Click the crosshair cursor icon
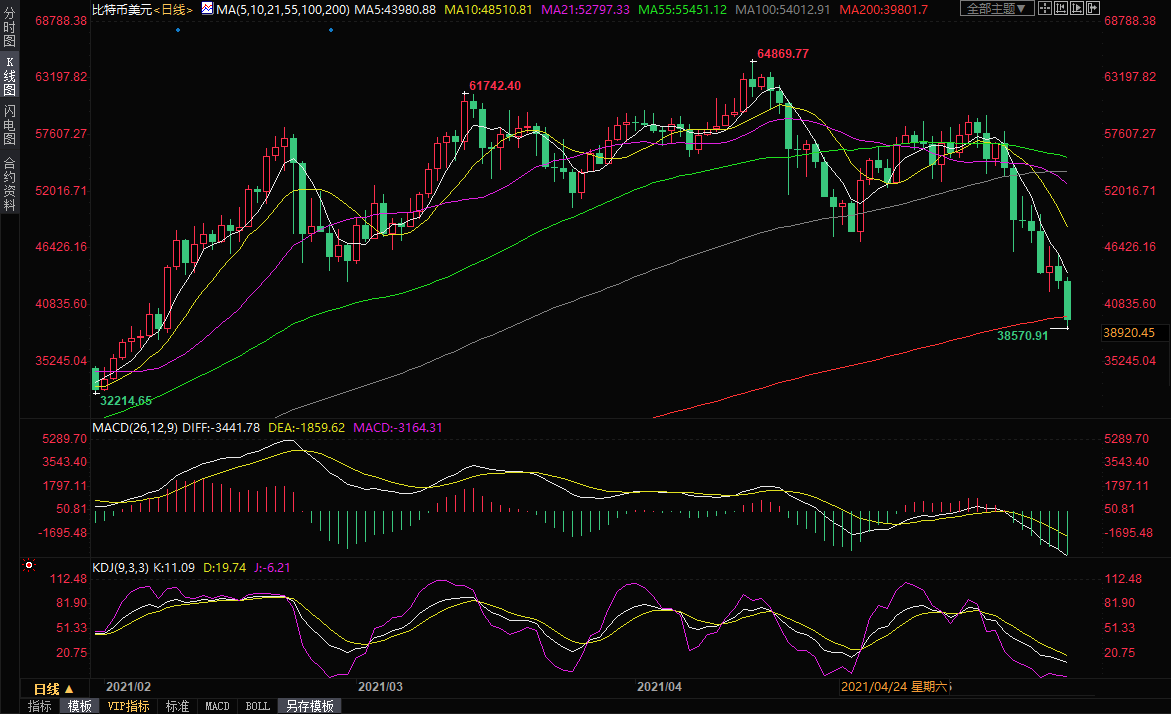1171x714 pixels. point(1045,8)
